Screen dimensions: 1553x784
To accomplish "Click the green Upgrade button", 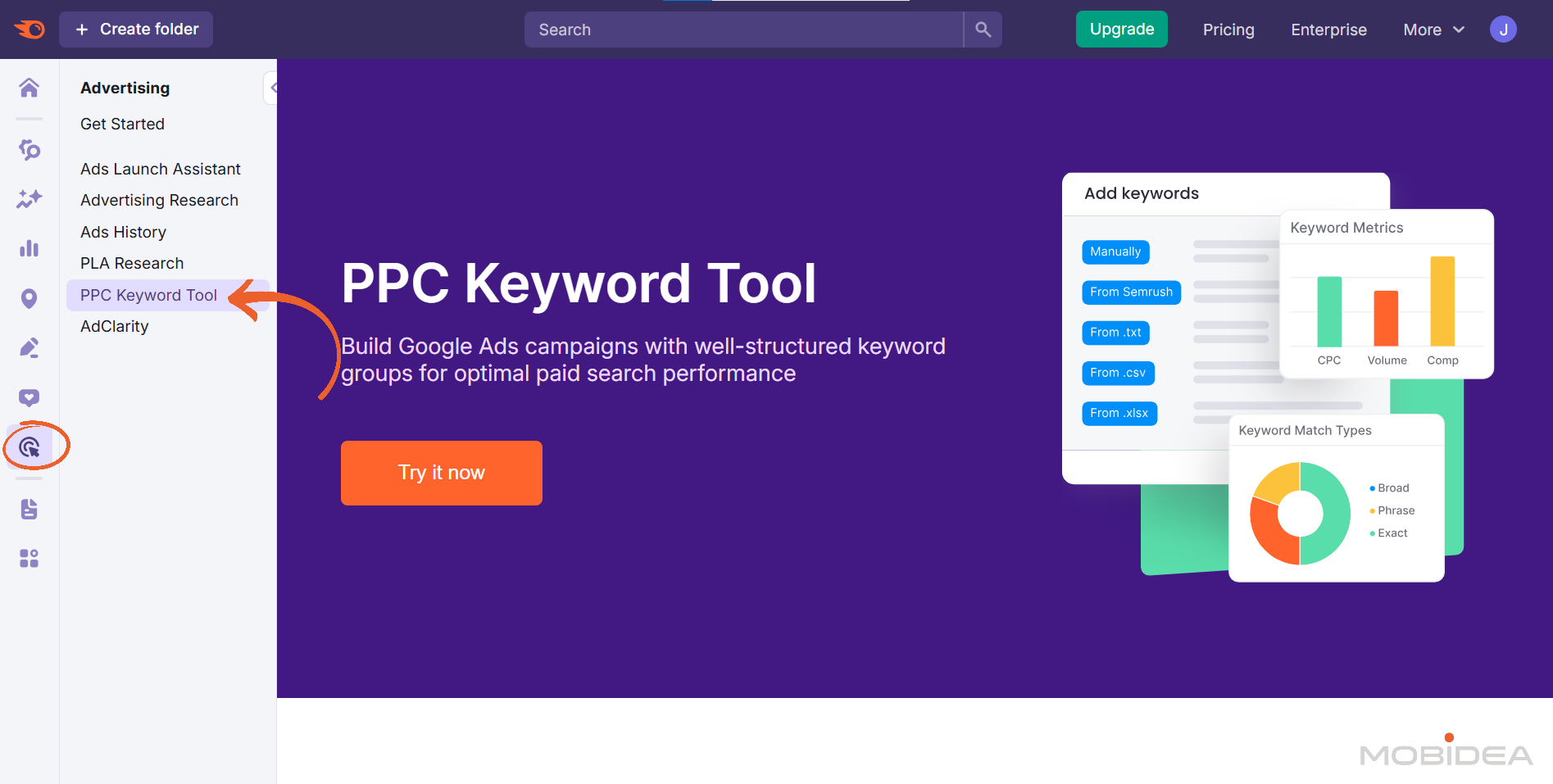I will 1122,29.
